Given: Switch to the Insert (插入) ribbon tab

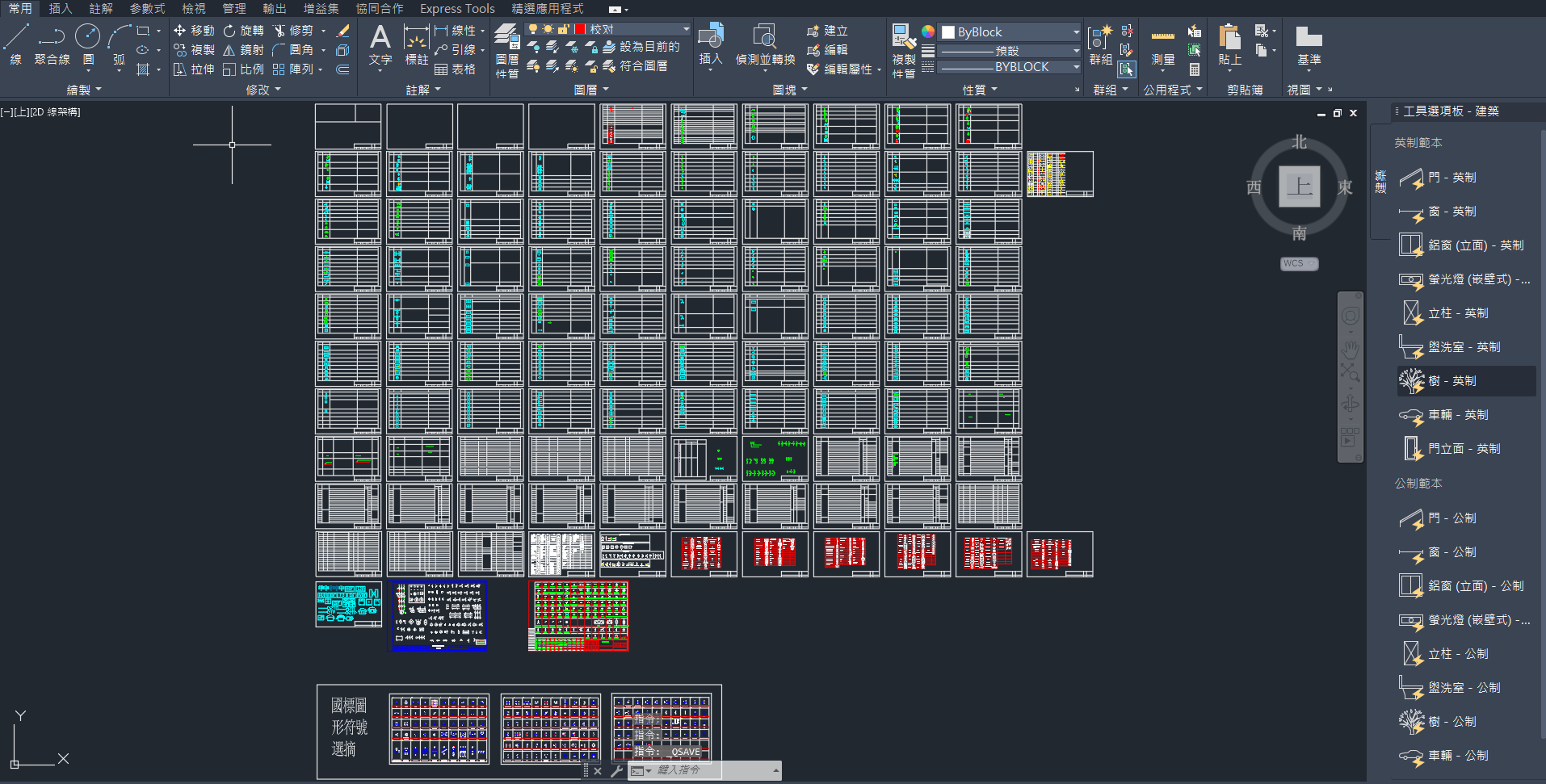Looking at the screenshot, I should click(61, 8).
